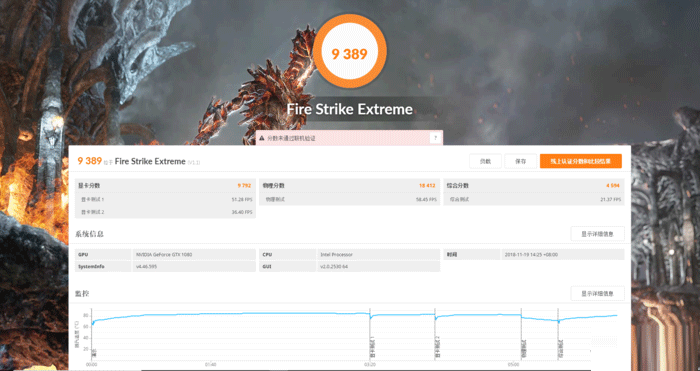This screenshot has height=371, width=700.
Task: Click the 2018-11-19 14:25 +08:00 timestamp
Action: click(531, 255)
